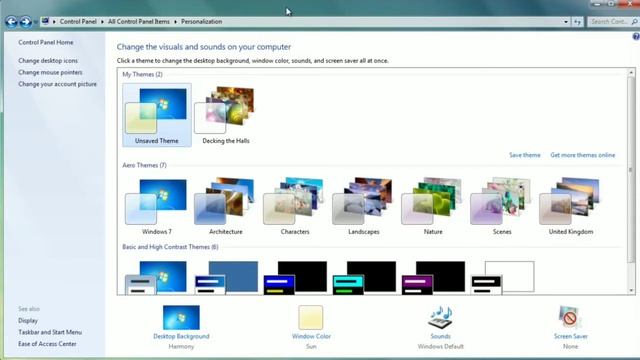Choose the Windows Classic blue theme
640x360 pixels.
click(x=226, y=278)
